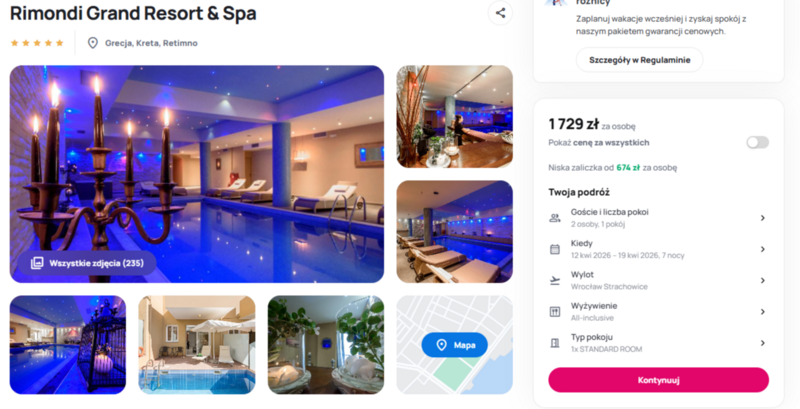Open Szczegóły w Regulaminie
This screenshot has height=409, width=800.
click(639, 60)
